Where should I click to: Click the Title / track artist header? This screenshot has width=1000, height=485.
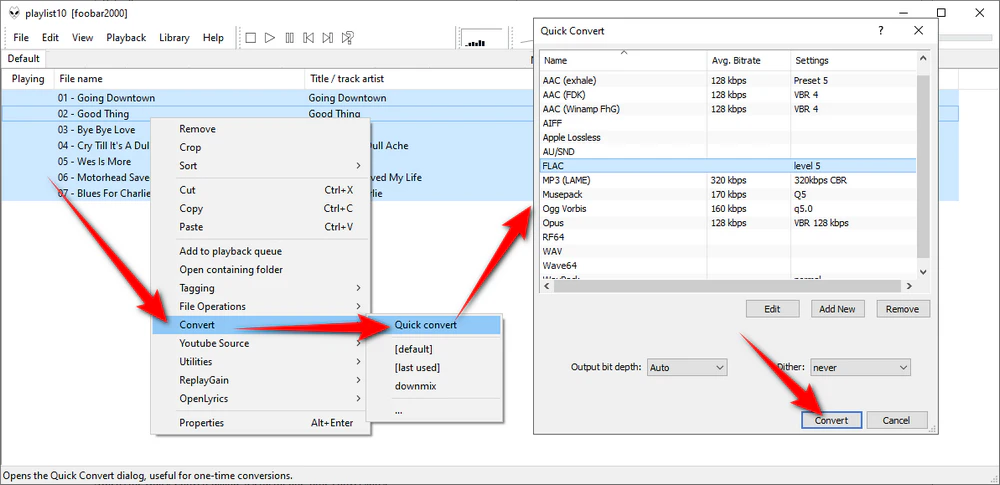pos(418,79)
